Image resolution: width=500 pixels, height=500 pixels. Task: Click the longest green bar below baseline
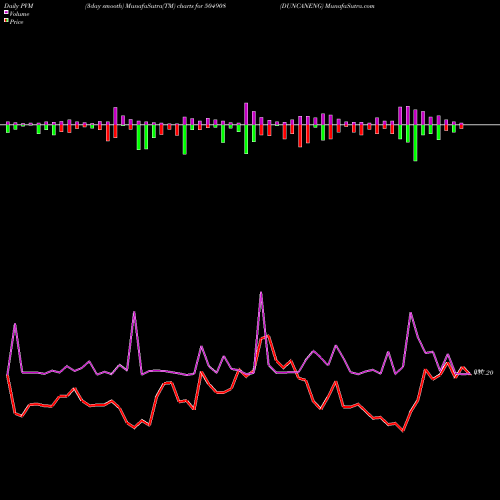pos(415,143)
